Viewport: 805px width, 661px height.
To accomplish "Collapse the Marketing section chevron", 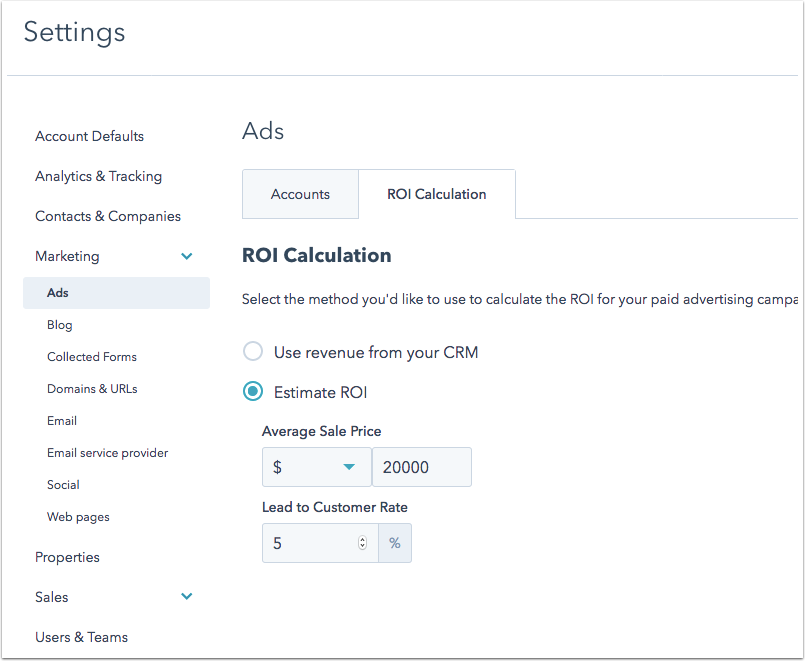I will click(186, 257).
